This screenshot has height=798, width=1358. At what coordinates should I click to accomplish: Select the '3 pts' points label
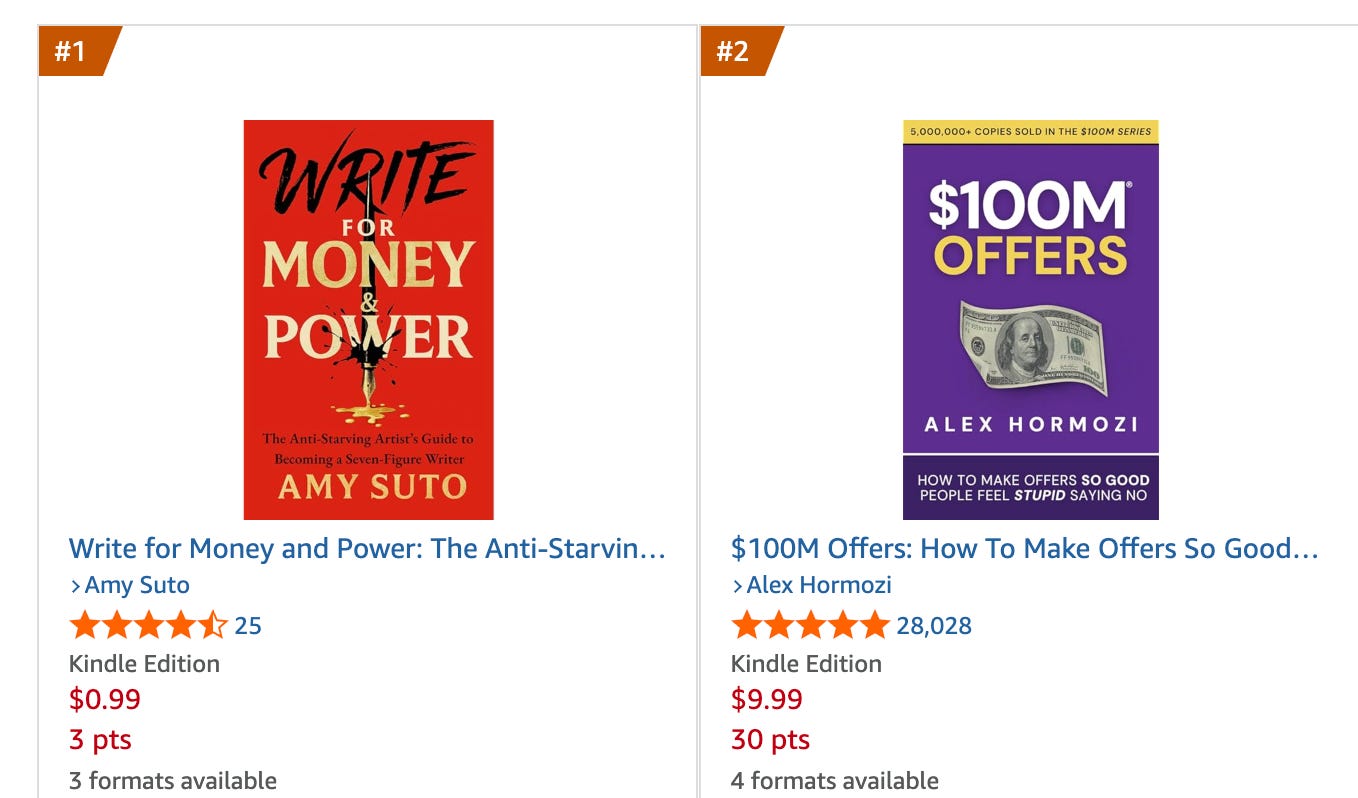click(100, 740)
